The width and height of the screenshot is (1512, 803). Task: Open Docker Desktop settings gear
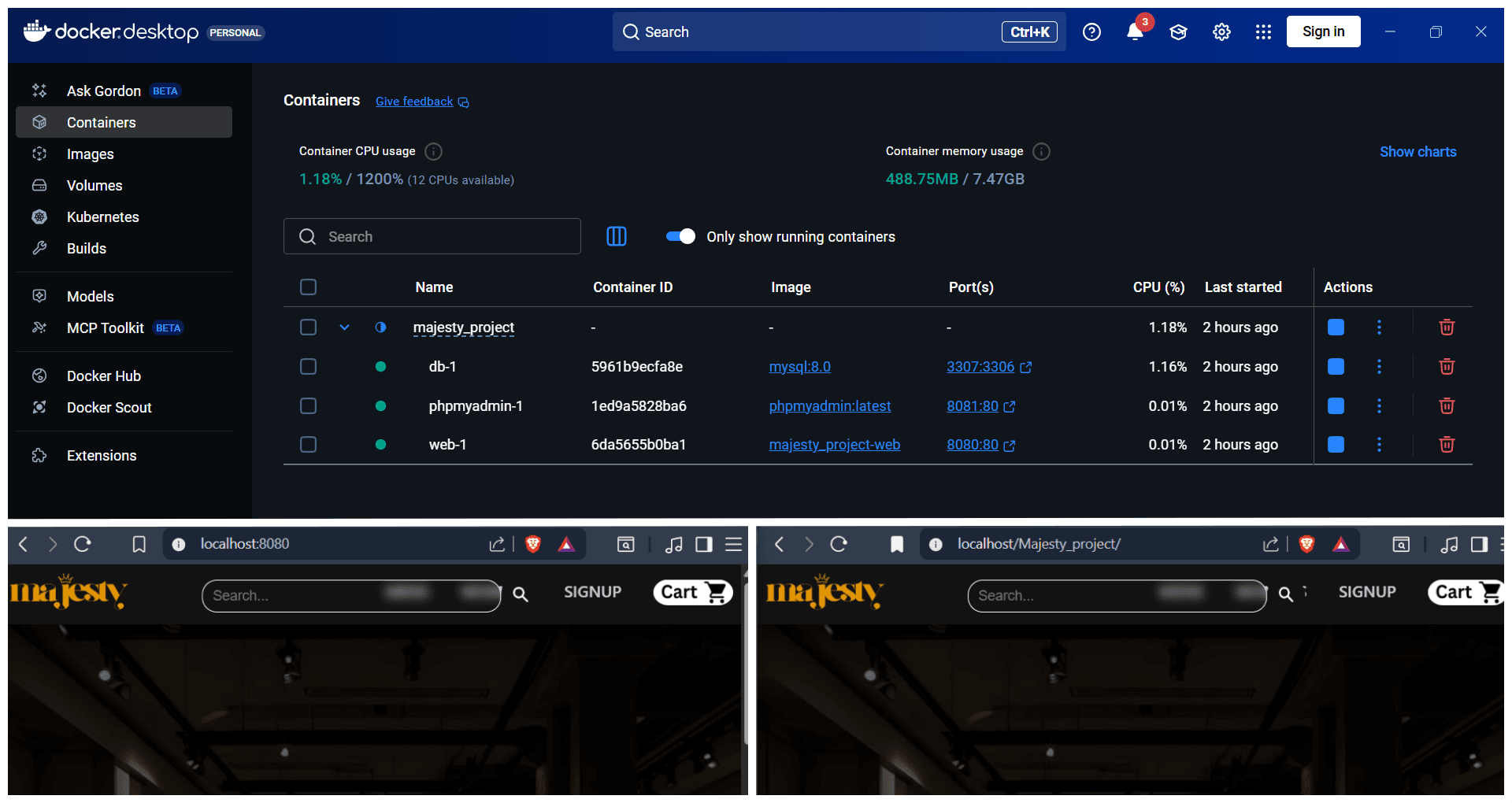coord(1221,32)
